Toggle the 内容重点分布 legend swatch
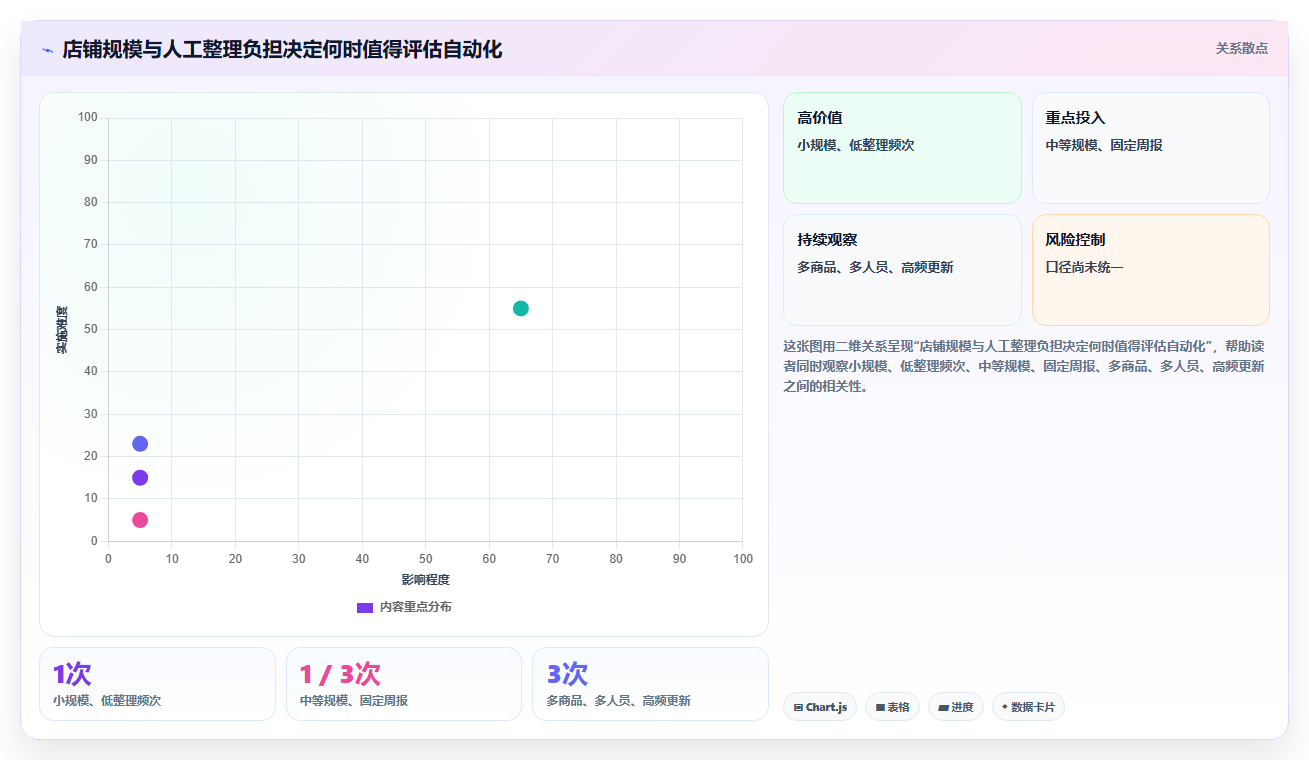Screen dimensions: 1309x760 [365, 607]
